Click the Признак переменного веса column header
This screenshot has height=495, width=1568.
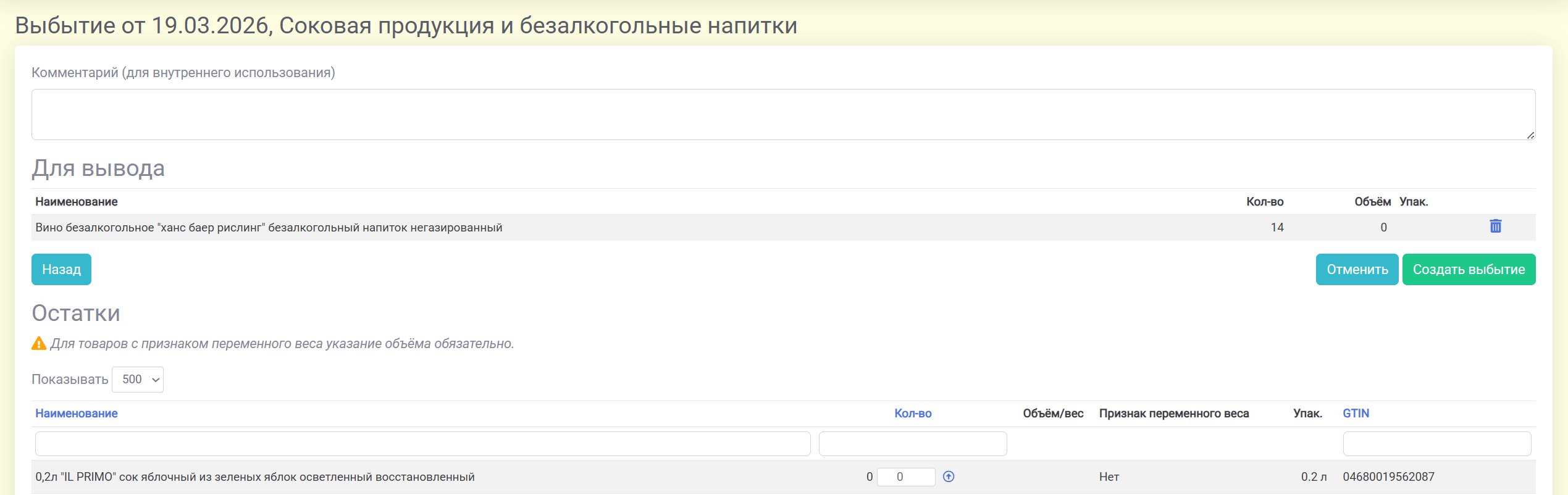[x=1173, y=414]
